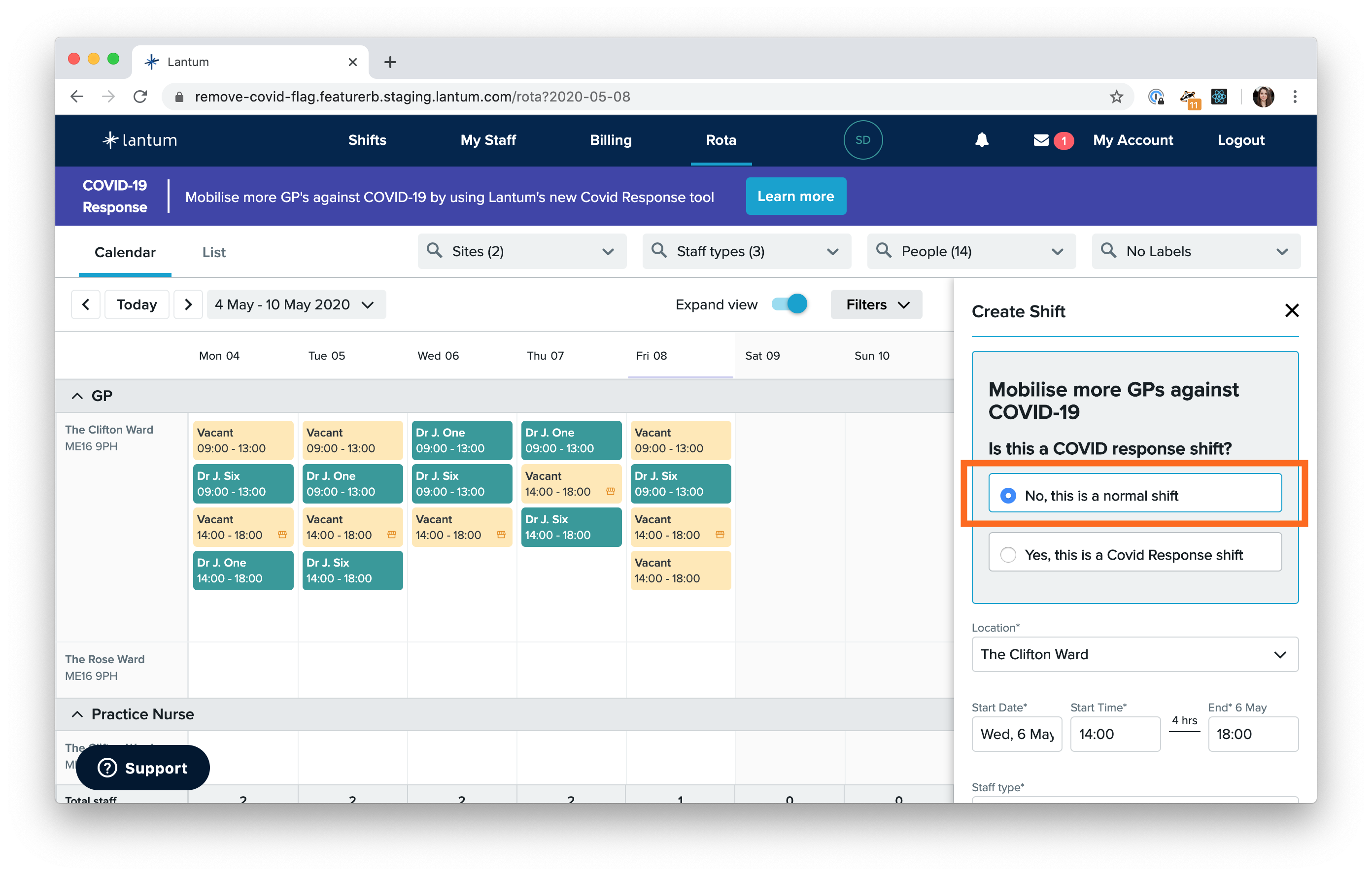Viewport: 1372px width, 876px height.
Task: Open the 4 May - 10 May 2020 date picker
Action: click(x=296, y=304)
